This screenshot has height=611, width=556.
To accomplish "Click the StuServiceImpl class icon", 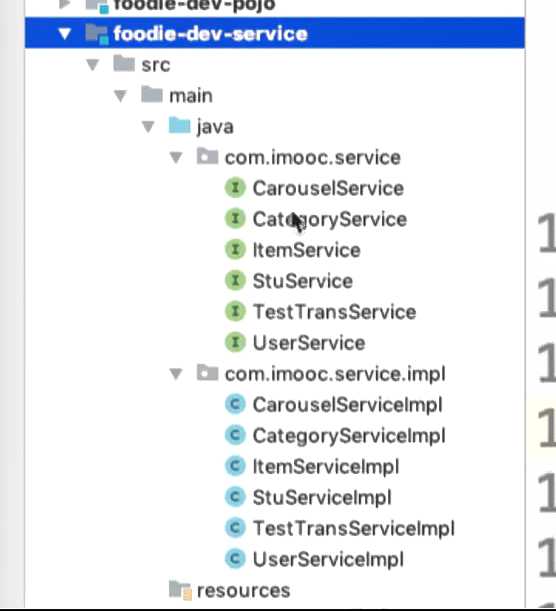I will (235, 497).
